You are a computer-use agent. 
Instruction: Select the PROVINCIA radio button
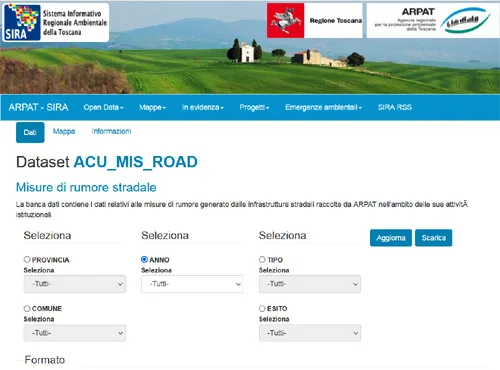tap(27, 259)
